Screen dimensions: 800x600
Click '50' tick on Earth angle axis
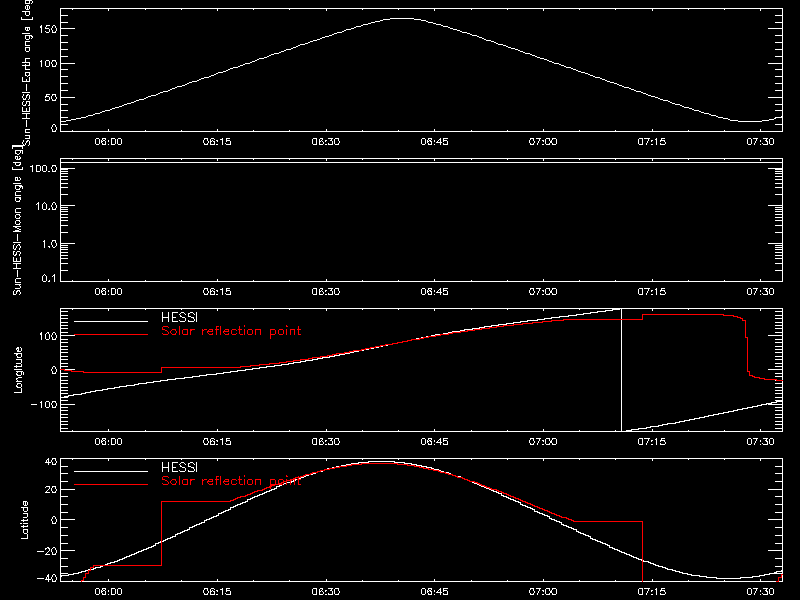[x=51, y=97]
